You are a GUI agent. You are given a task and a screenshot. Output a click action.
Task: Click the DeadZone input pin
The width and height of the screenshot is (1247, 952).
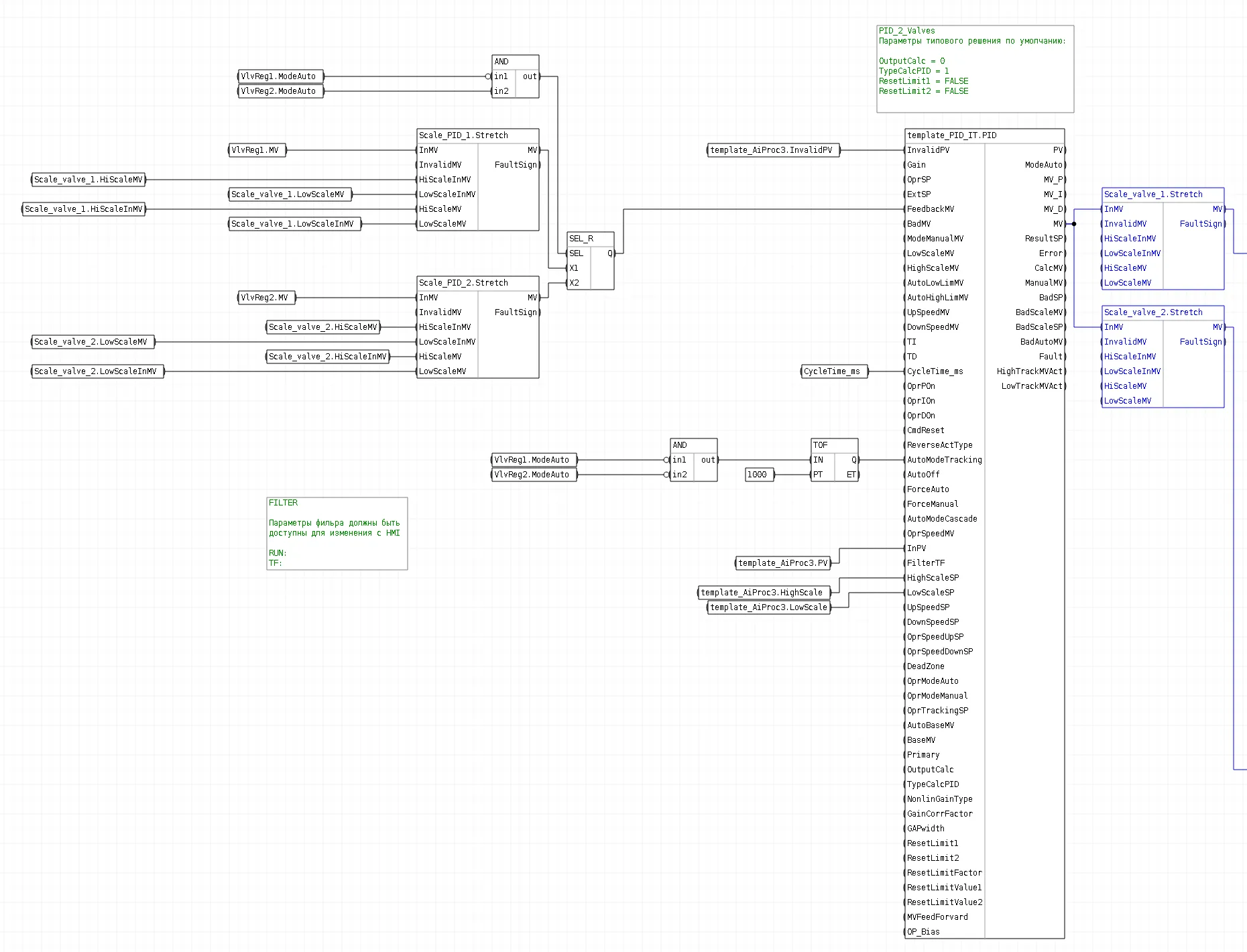click(926, 666)
